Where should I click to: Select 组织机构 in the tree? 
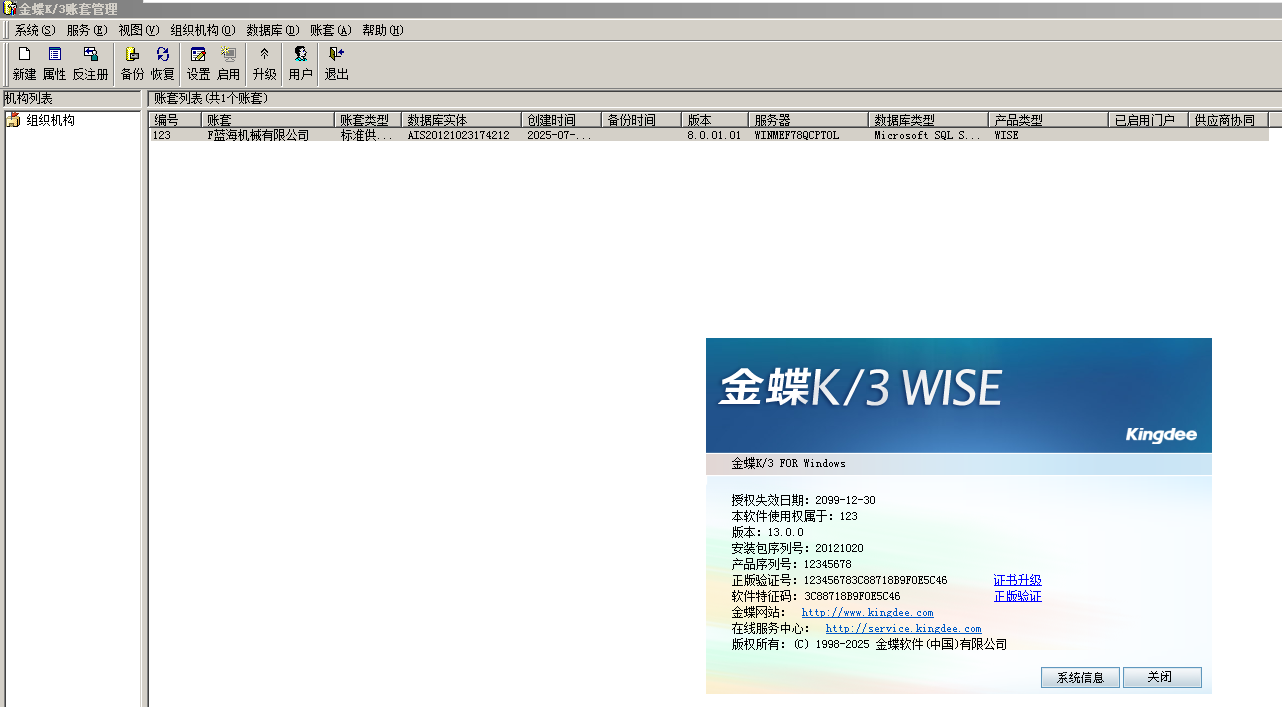click(x=50, y=120)
